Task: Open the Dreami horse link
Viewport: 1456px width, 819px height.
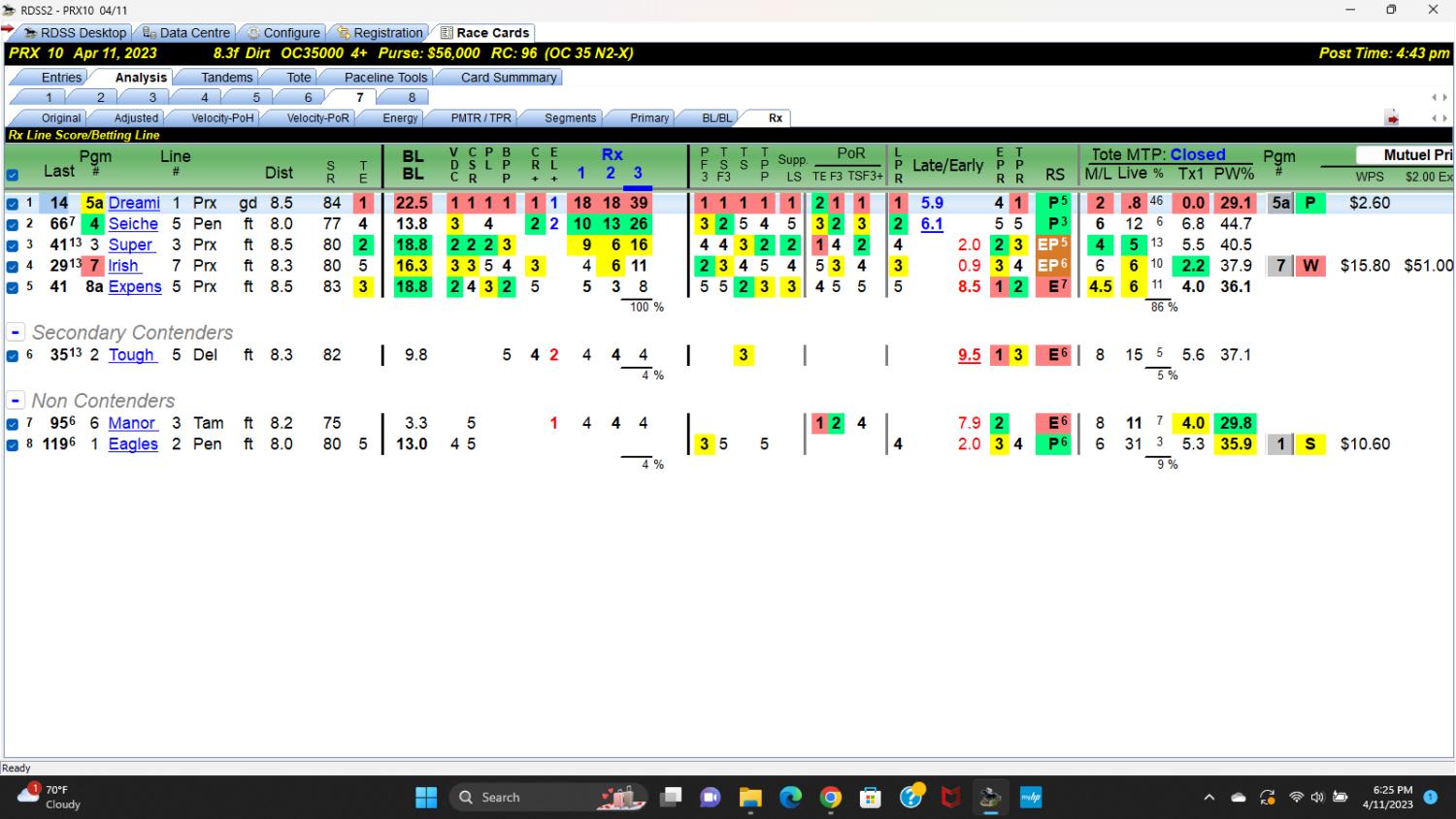Action: click(134, 203)
